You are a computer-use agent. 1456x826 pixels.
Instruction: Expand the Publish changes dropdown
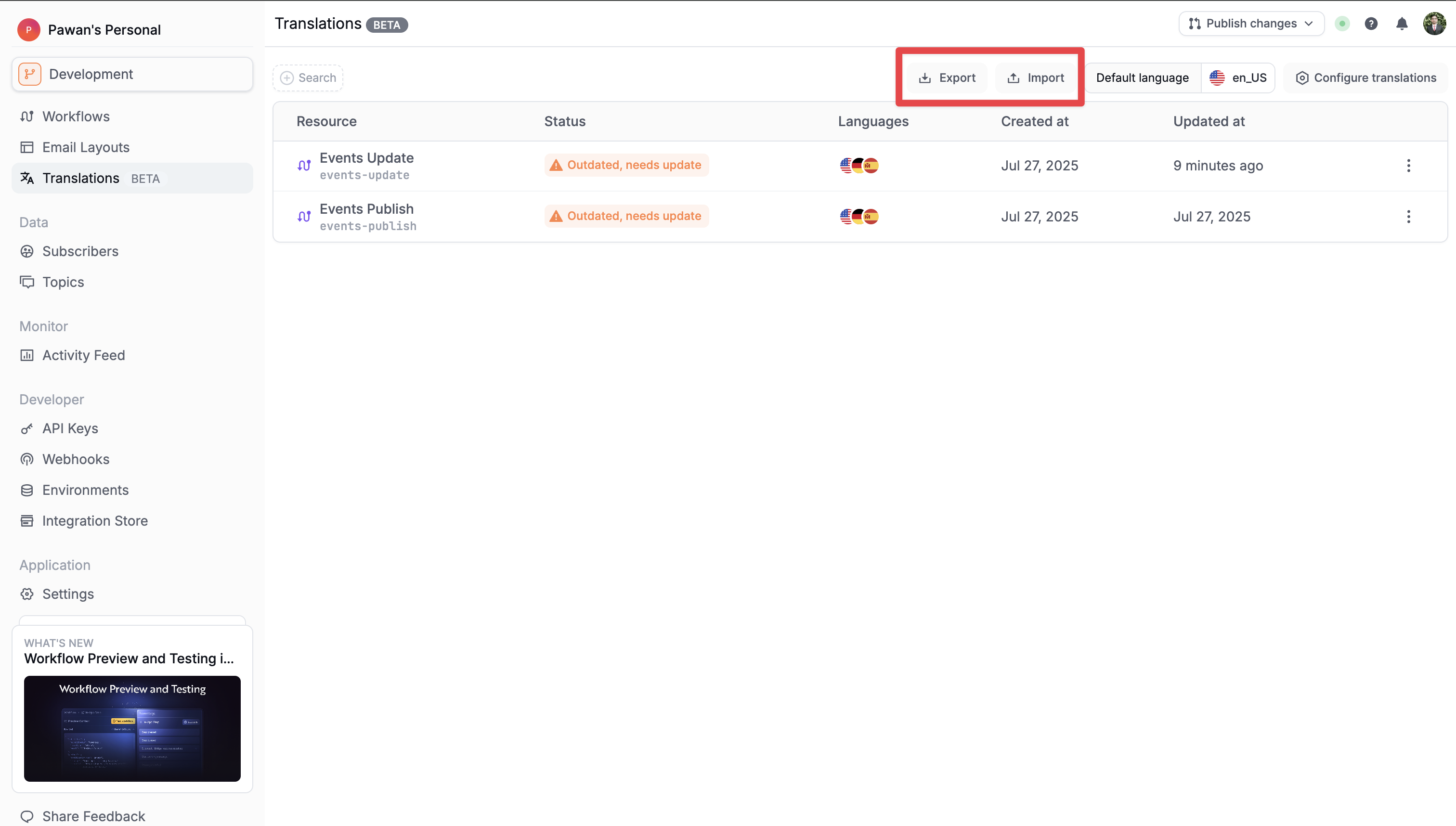[x=1250, y=23]
